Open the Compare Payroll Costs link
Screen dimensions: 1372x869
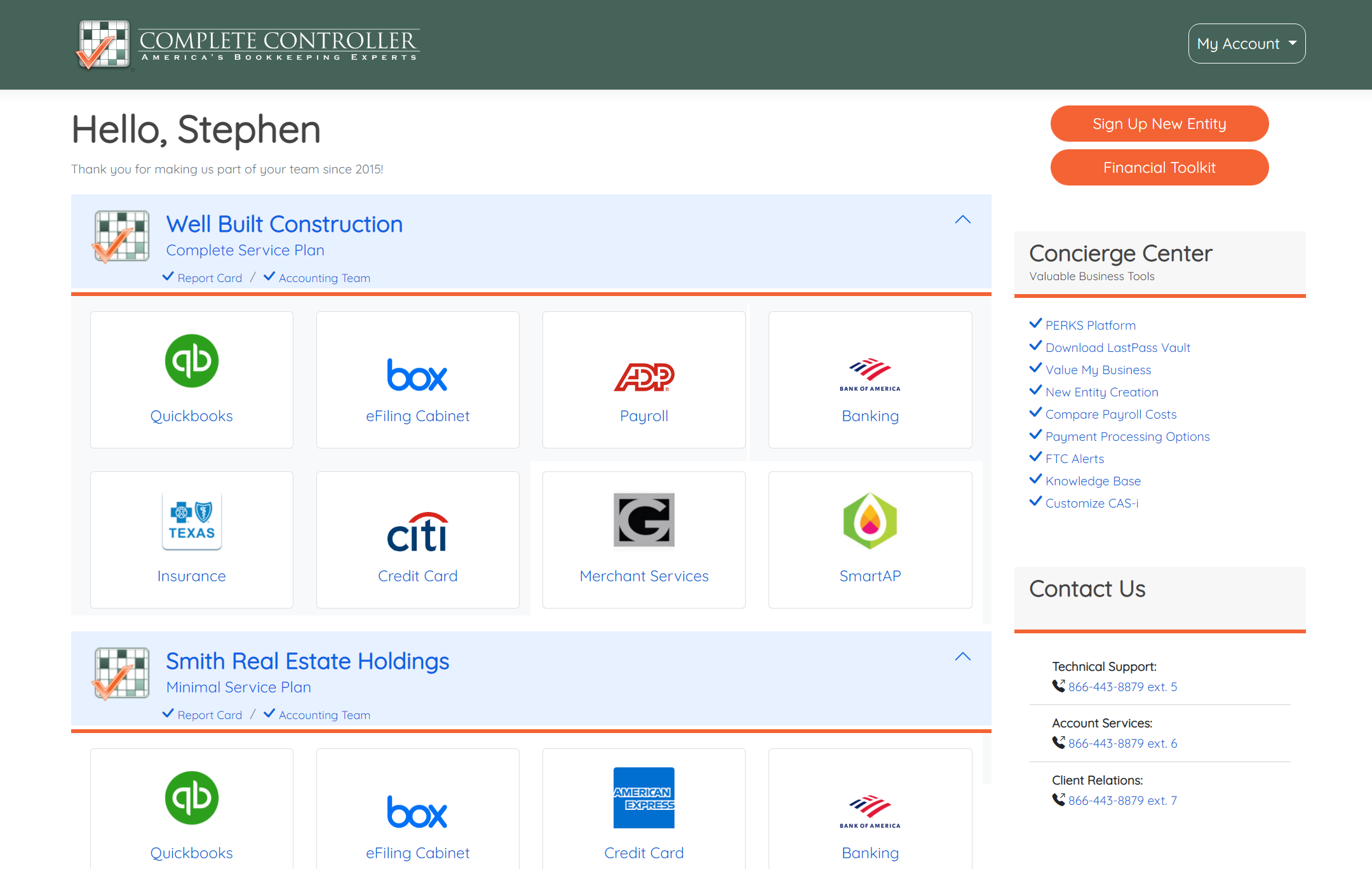pyautogui.click(x=1110, y=414)
